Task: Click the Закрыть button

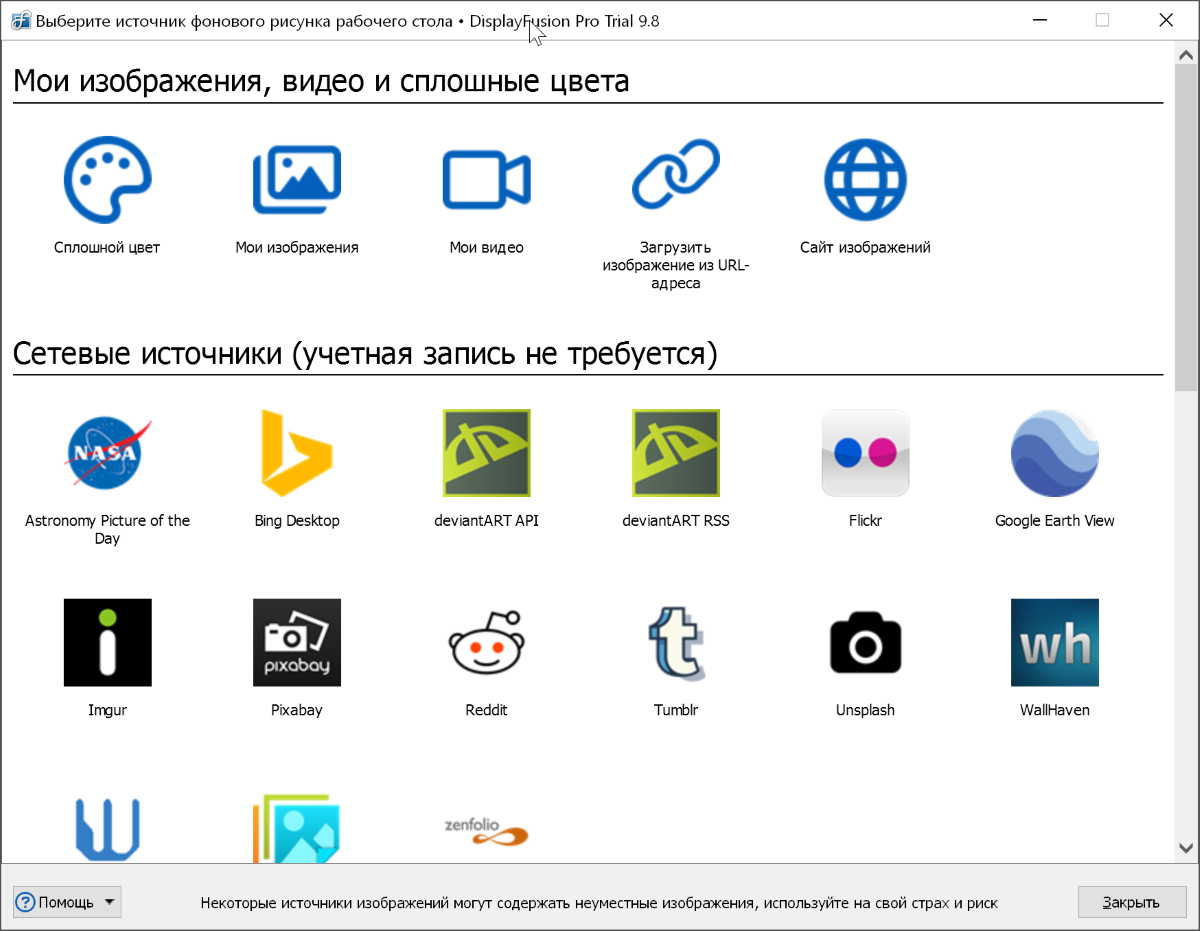Action: pyautogui.click(x=1131, y=902)
